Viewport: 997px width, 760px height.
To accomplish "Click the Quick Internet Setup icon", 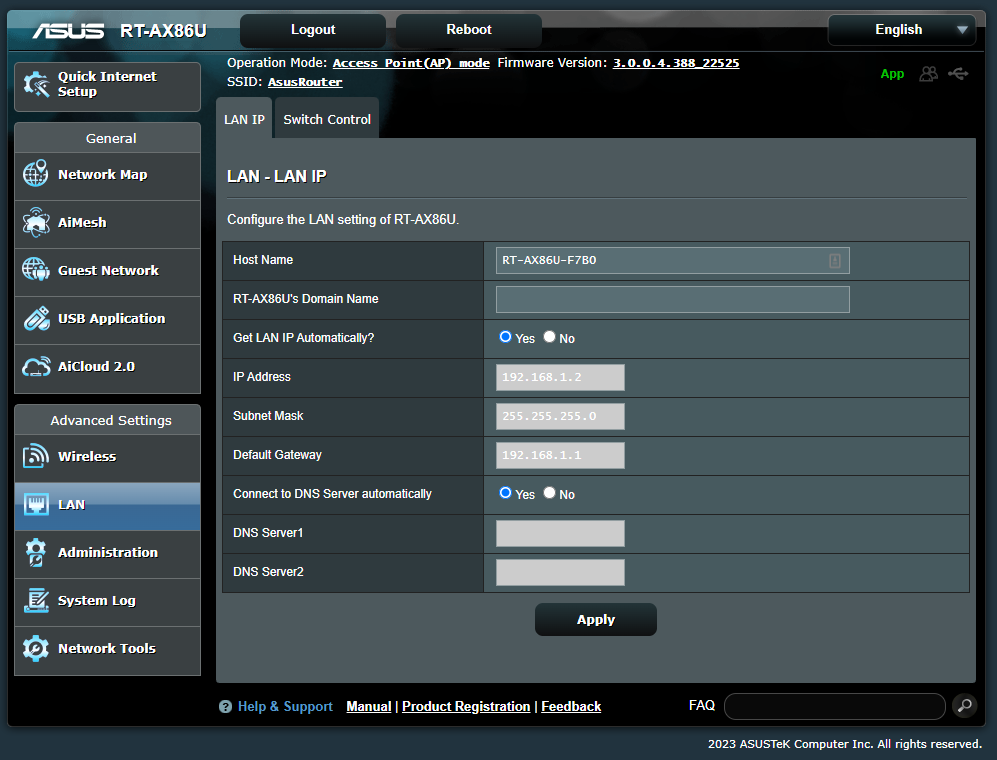I will (36, 85).
